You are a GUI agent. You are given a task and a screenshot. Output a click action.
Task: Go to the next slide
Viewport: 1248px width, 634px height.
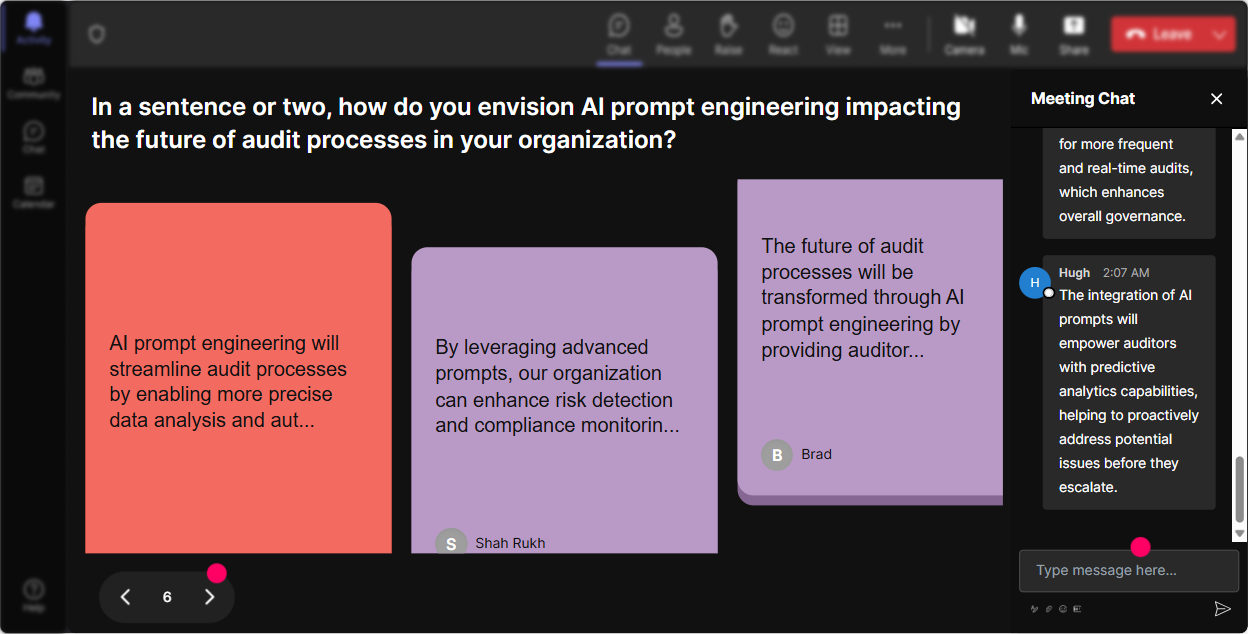point(209,597)
